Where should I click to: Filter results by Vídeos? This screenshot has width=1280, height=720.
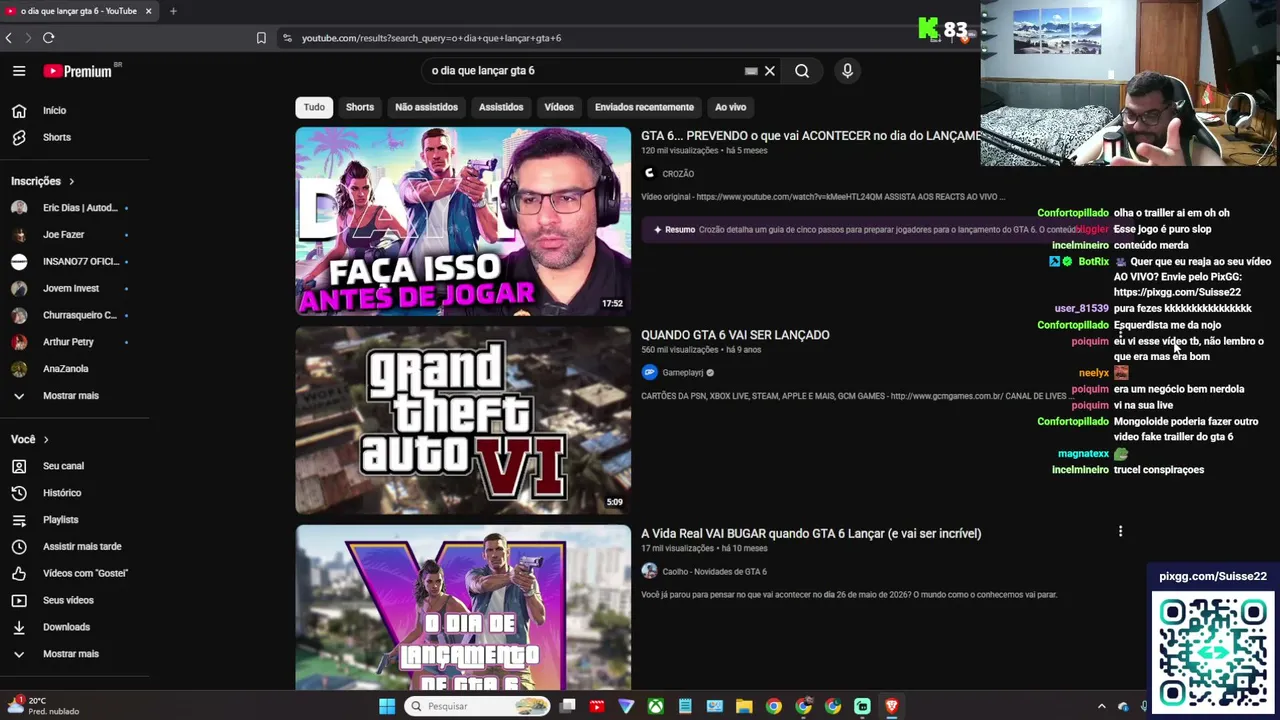(x=559, y=107)
